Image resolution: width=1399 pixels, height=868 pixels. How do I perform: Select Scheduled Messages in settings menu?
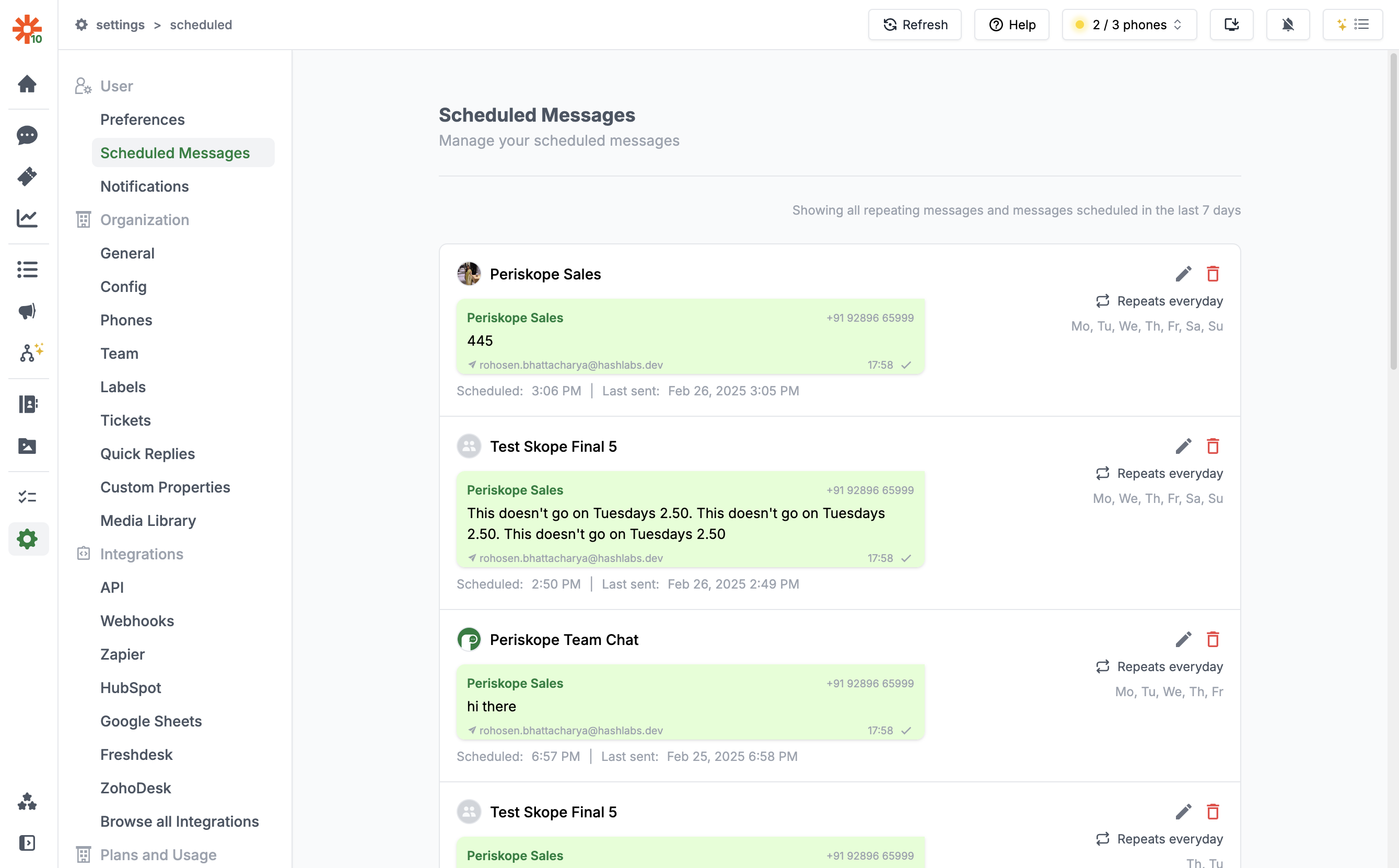point(183,153)
